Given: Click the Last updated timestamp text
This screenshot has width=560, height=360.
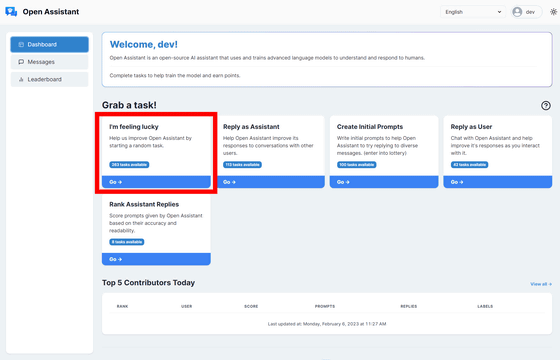Looking at the screenshot, I should [x=327, y=324].
